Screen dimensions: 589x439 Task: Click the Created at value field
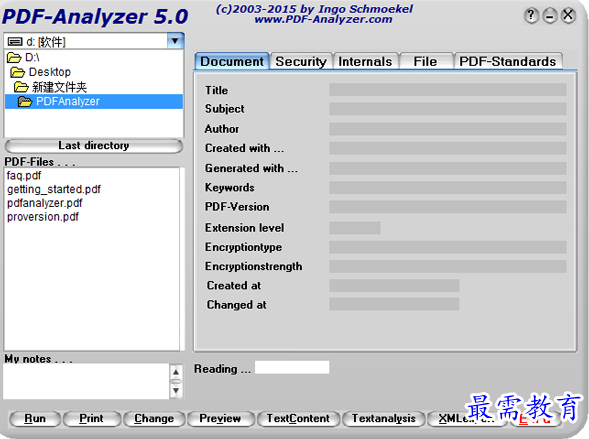click(x=394, y=286)
